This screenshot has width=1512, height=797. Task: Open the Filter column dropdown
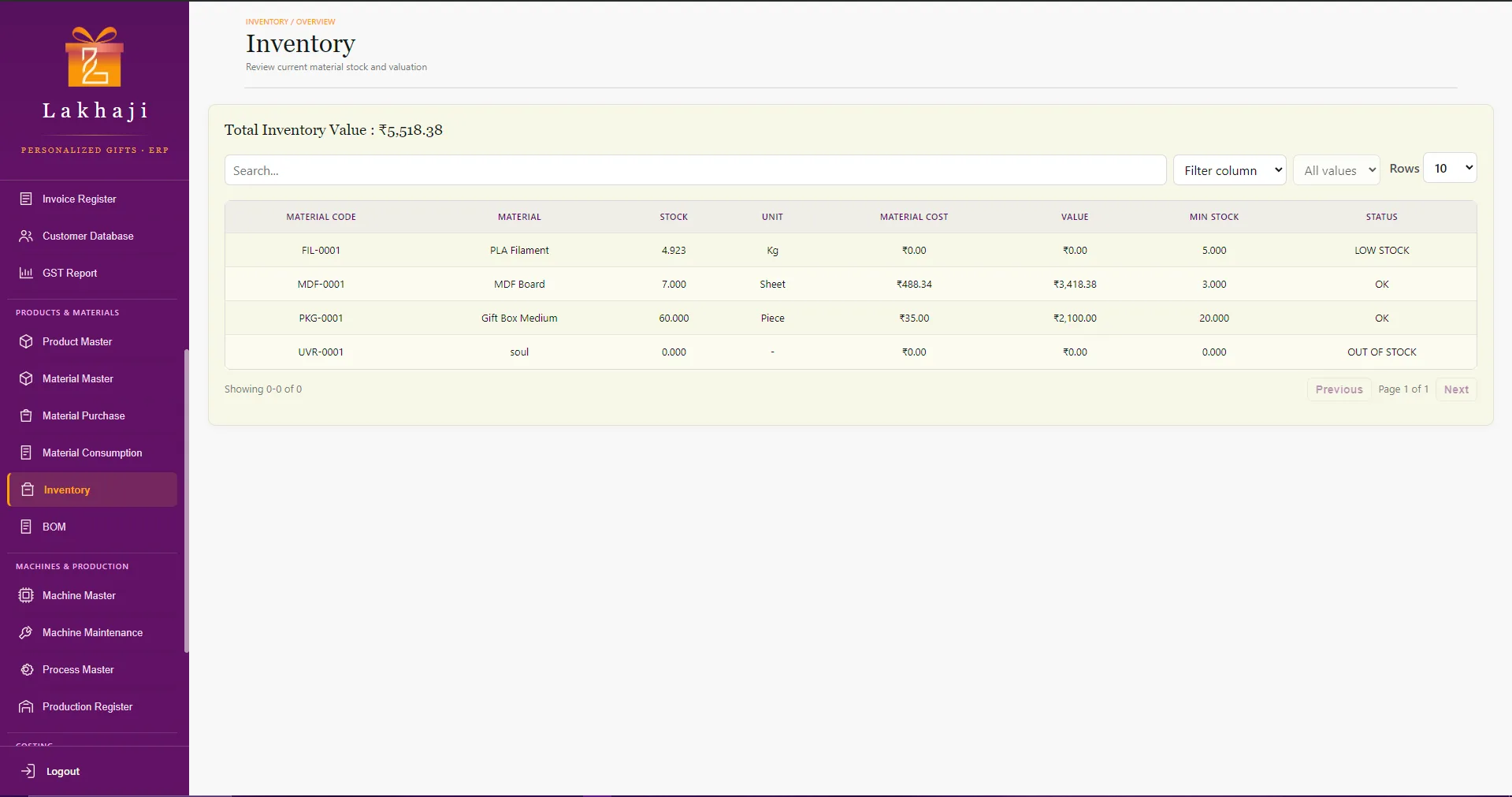(1229, 170)
